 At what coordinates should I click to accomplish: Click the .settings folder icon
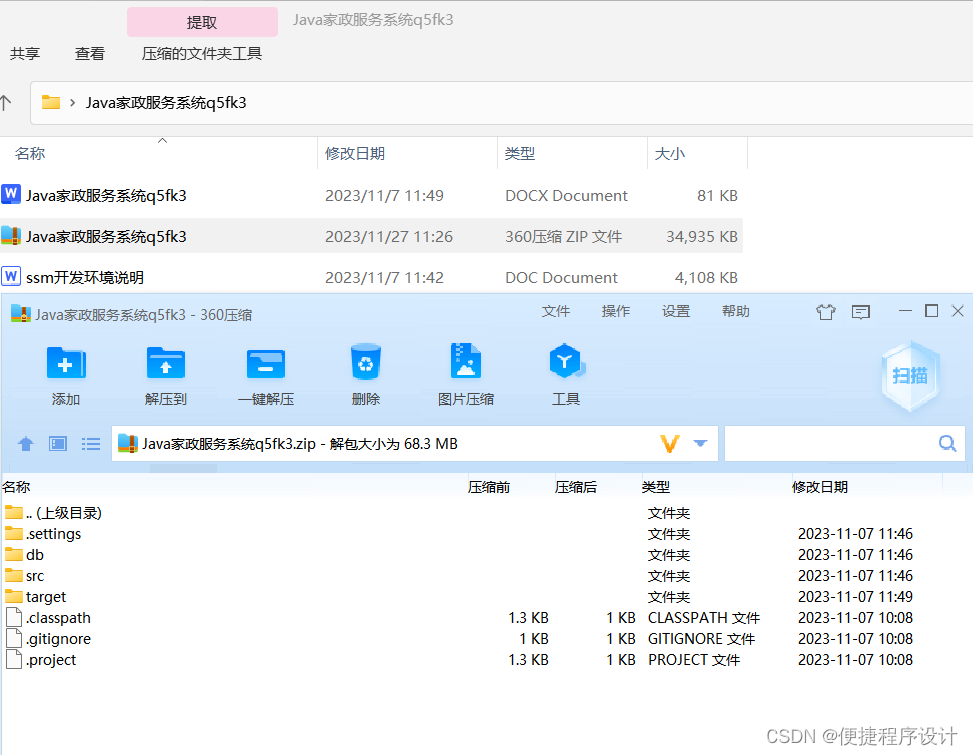click(x=14, y=534)
